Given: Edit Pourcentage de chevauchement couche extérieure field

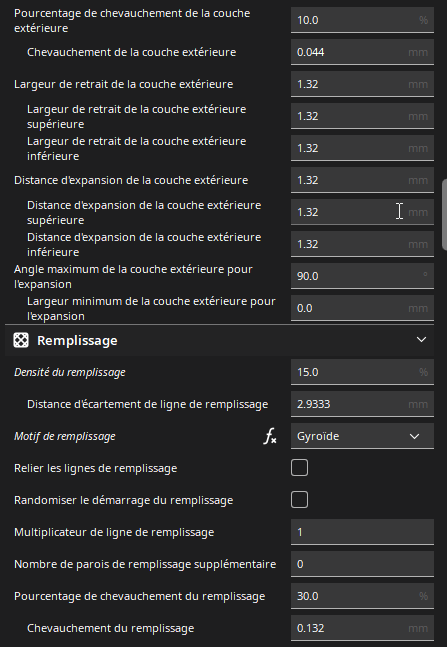Looking at the screenshot, I should tap(362, 20).
